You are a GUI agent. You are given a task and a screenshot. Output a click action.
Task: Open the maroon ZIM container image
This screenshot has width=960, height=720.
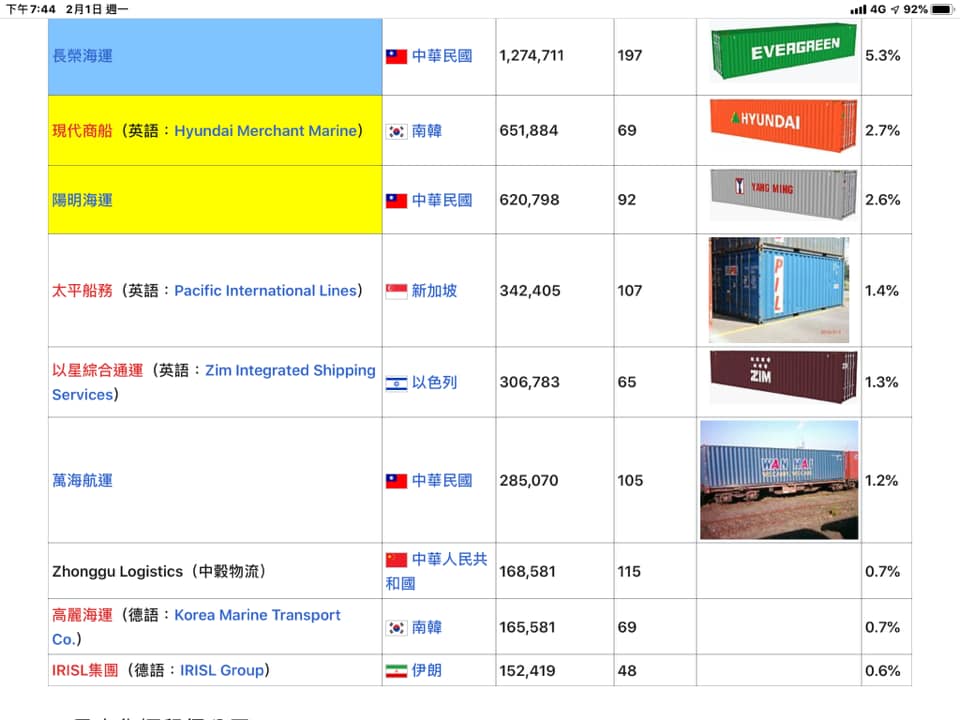[x=784, y=377]
